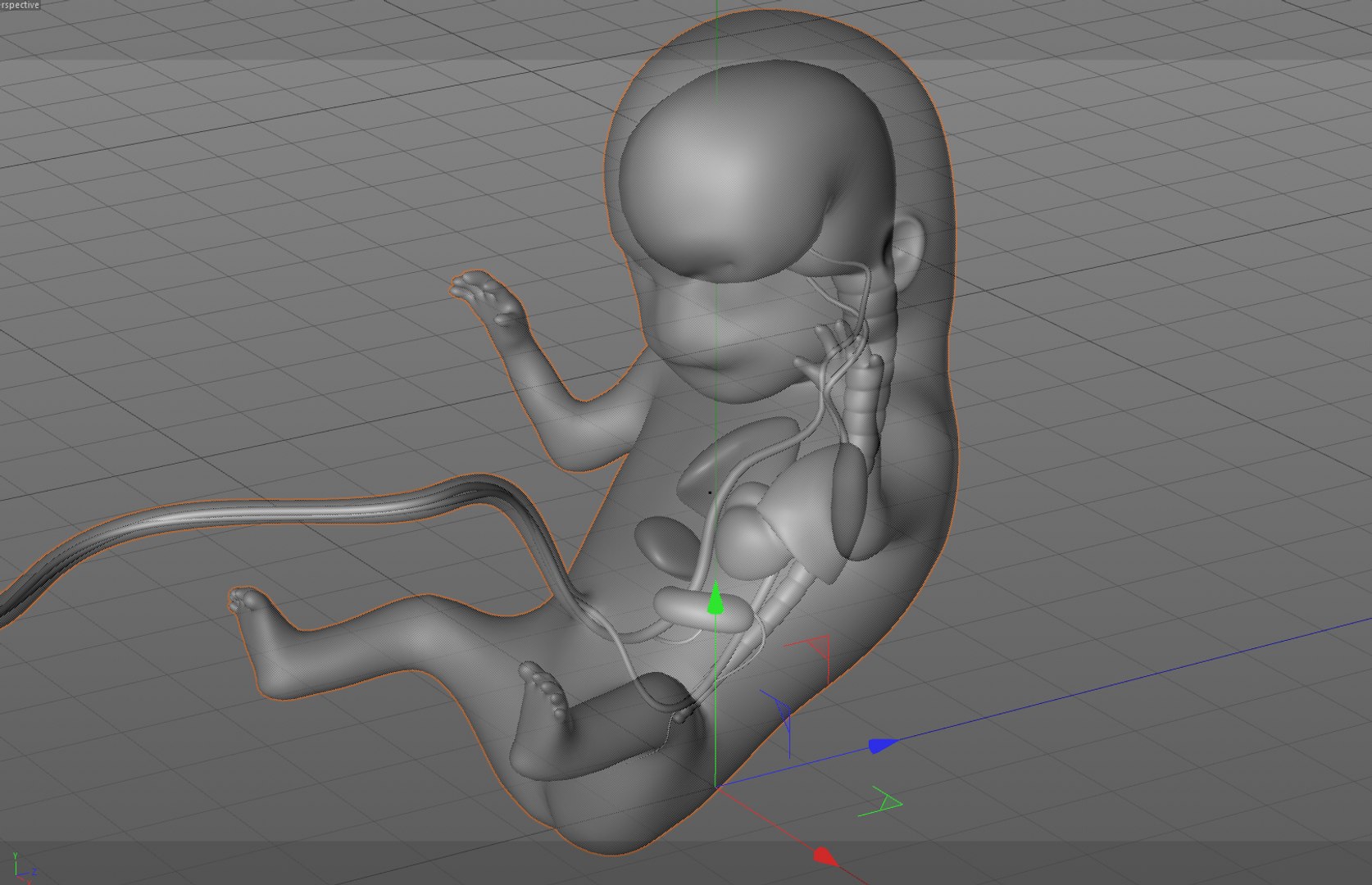Image resolution: width=1372 pixels, height=885 pixels.
Task: Click the green plane-constraint bracket handle
Action: (881, 802)
